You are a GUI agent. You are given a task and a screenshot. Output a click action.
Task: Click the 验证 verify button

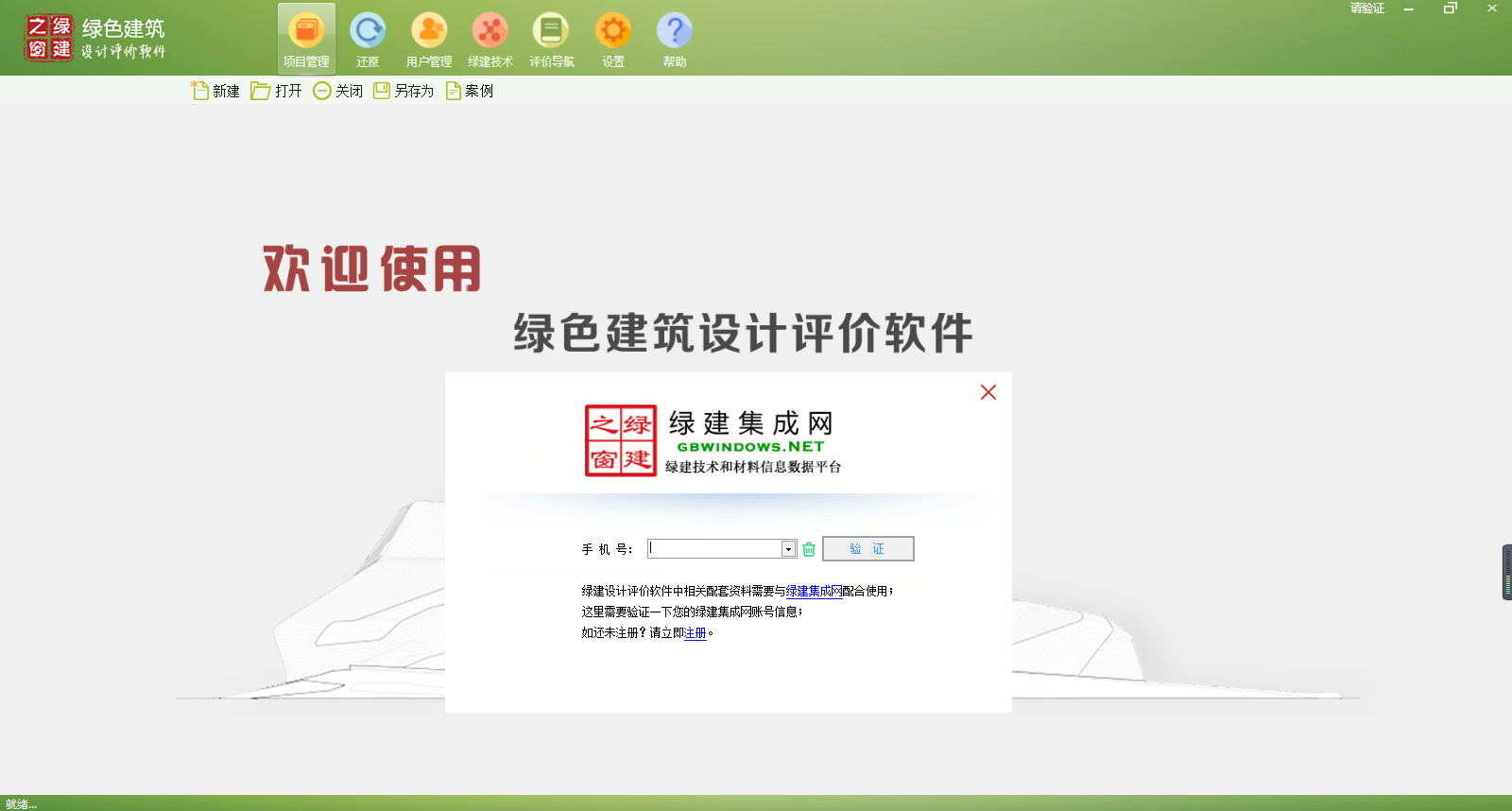coord(868,549)
